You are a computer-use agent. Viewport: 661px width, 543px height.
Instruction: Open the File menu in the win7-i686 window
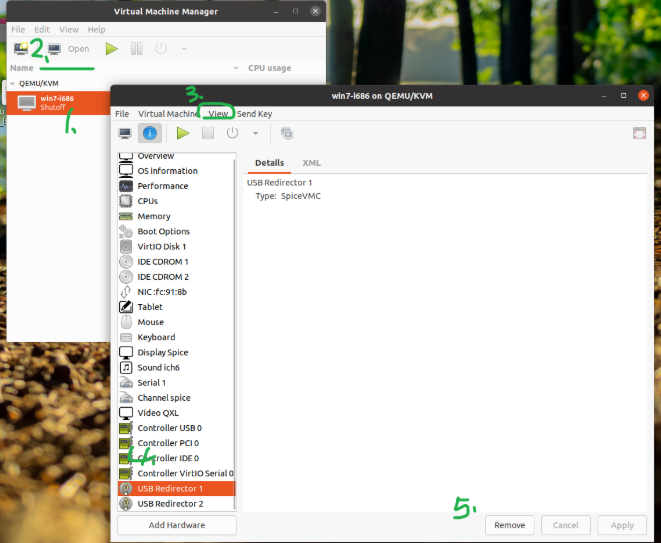122,114
